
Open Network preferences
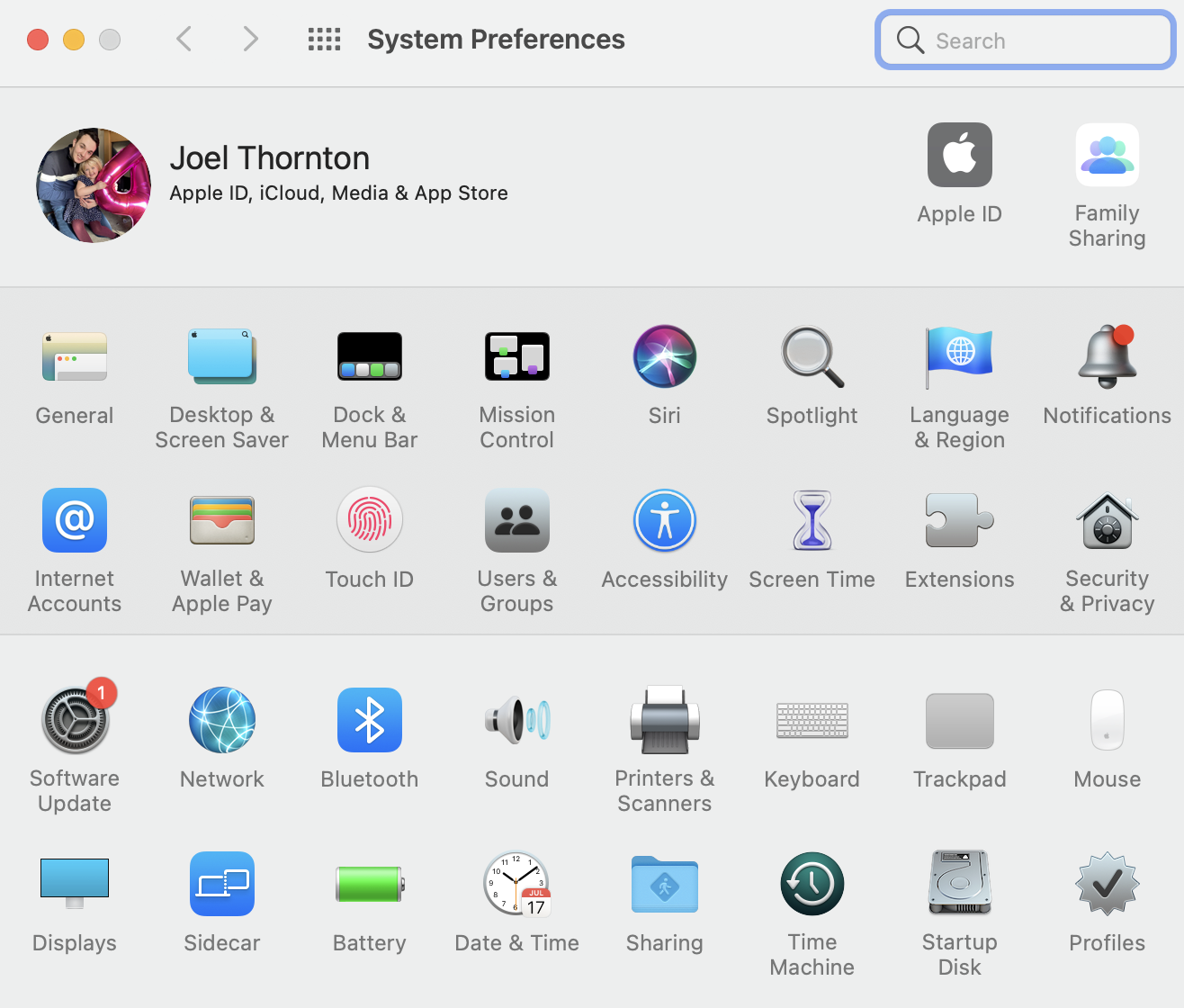(x=222, y=720)
